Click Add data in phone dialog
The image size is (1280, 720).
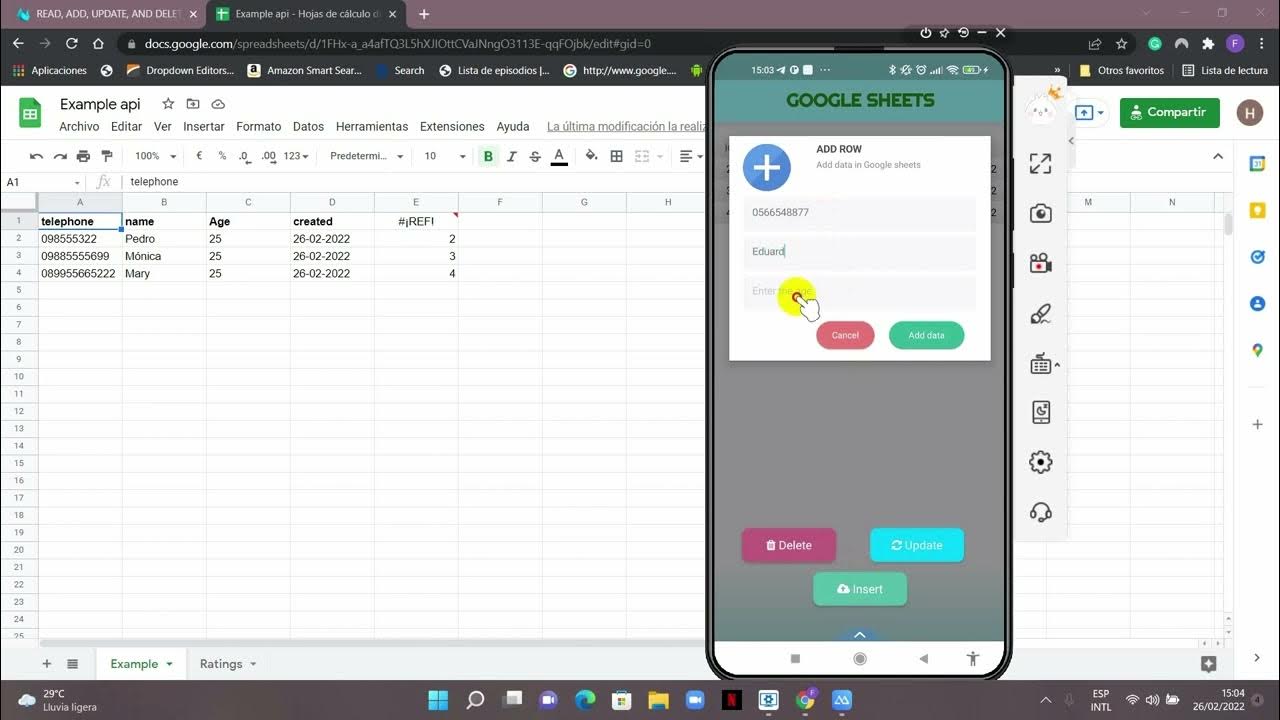click(926, 335)
